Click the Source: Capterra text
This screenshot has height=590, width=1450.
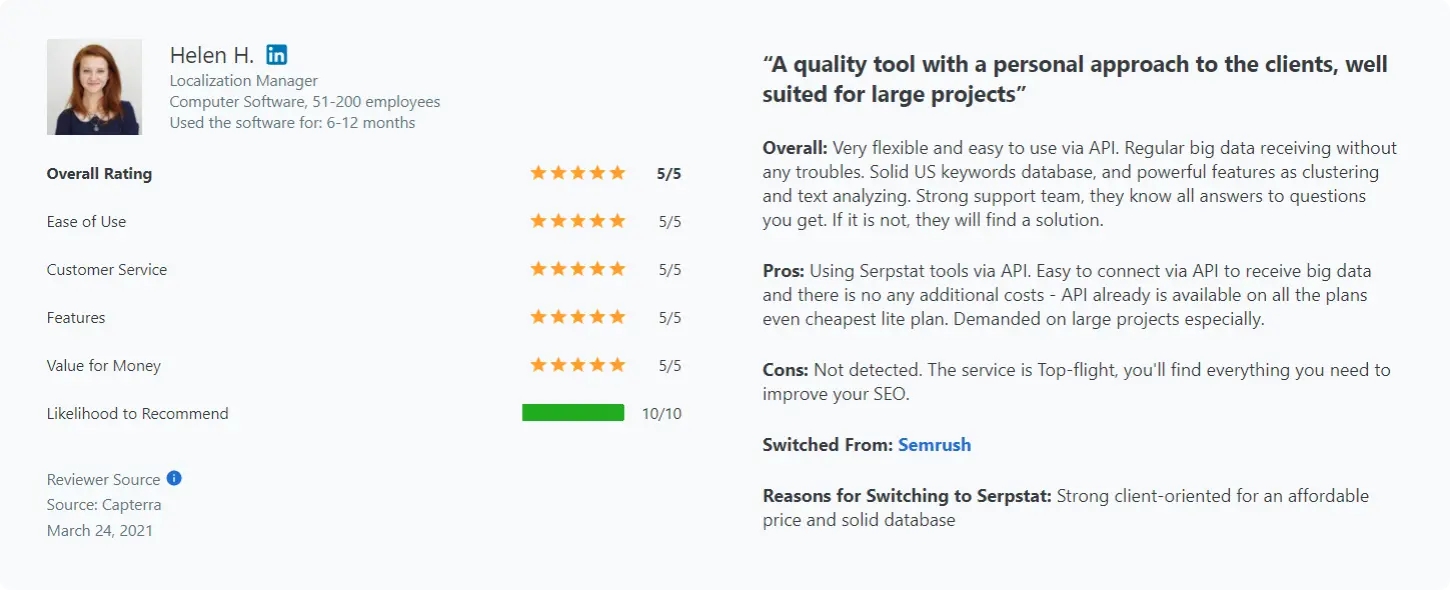point(104,505)
